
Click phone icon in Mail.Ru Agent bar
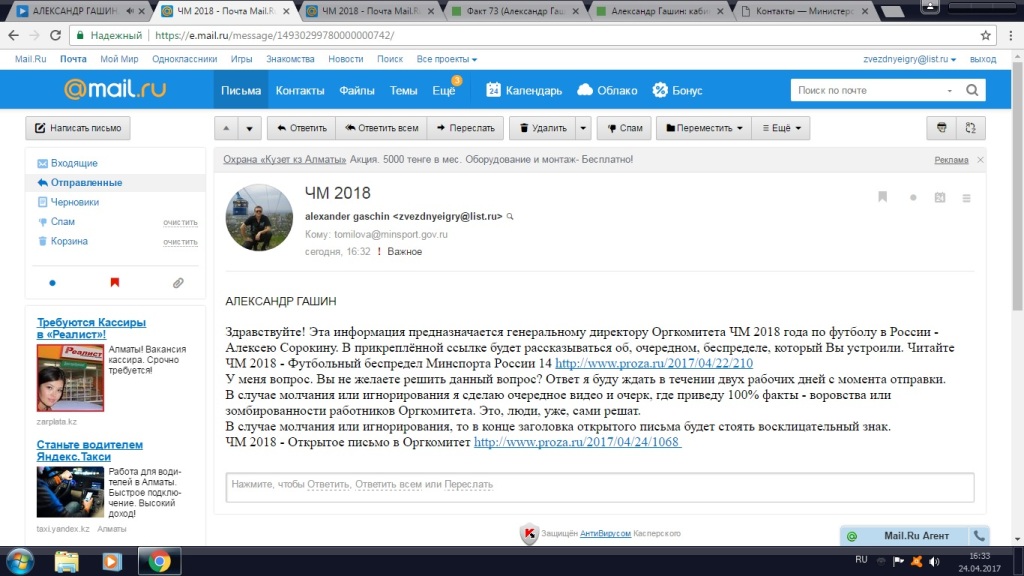[979, 536]
